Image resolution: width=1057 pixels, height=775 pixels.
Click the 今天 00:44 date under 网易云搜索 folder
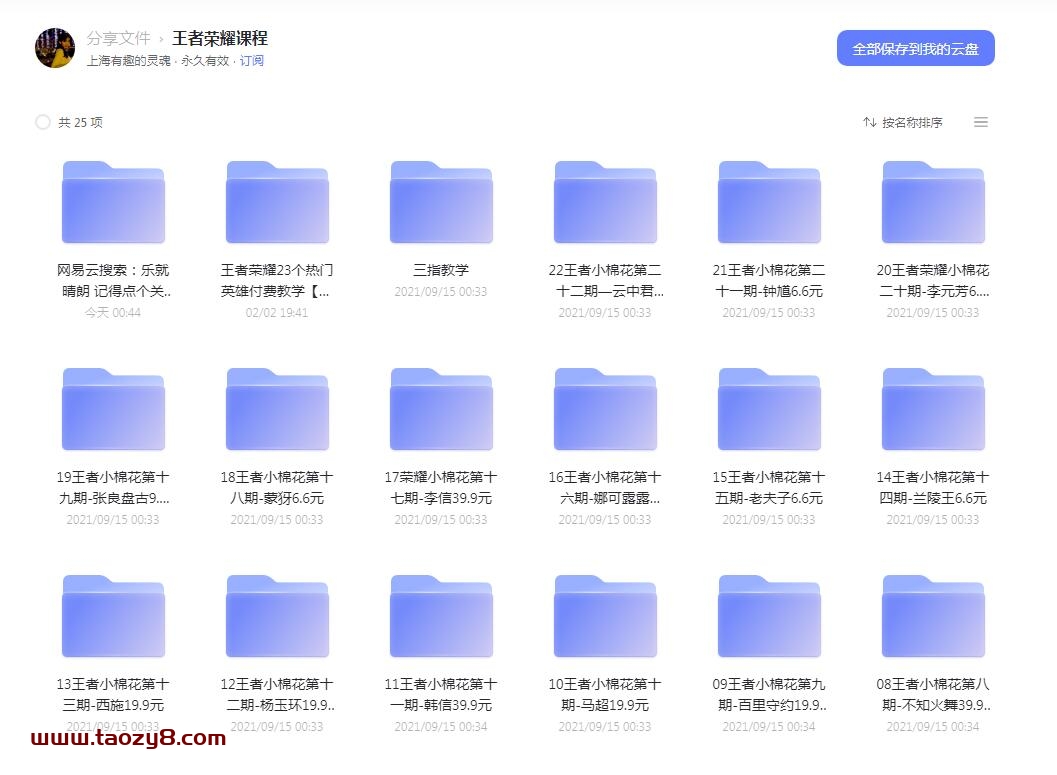point(113,313)
